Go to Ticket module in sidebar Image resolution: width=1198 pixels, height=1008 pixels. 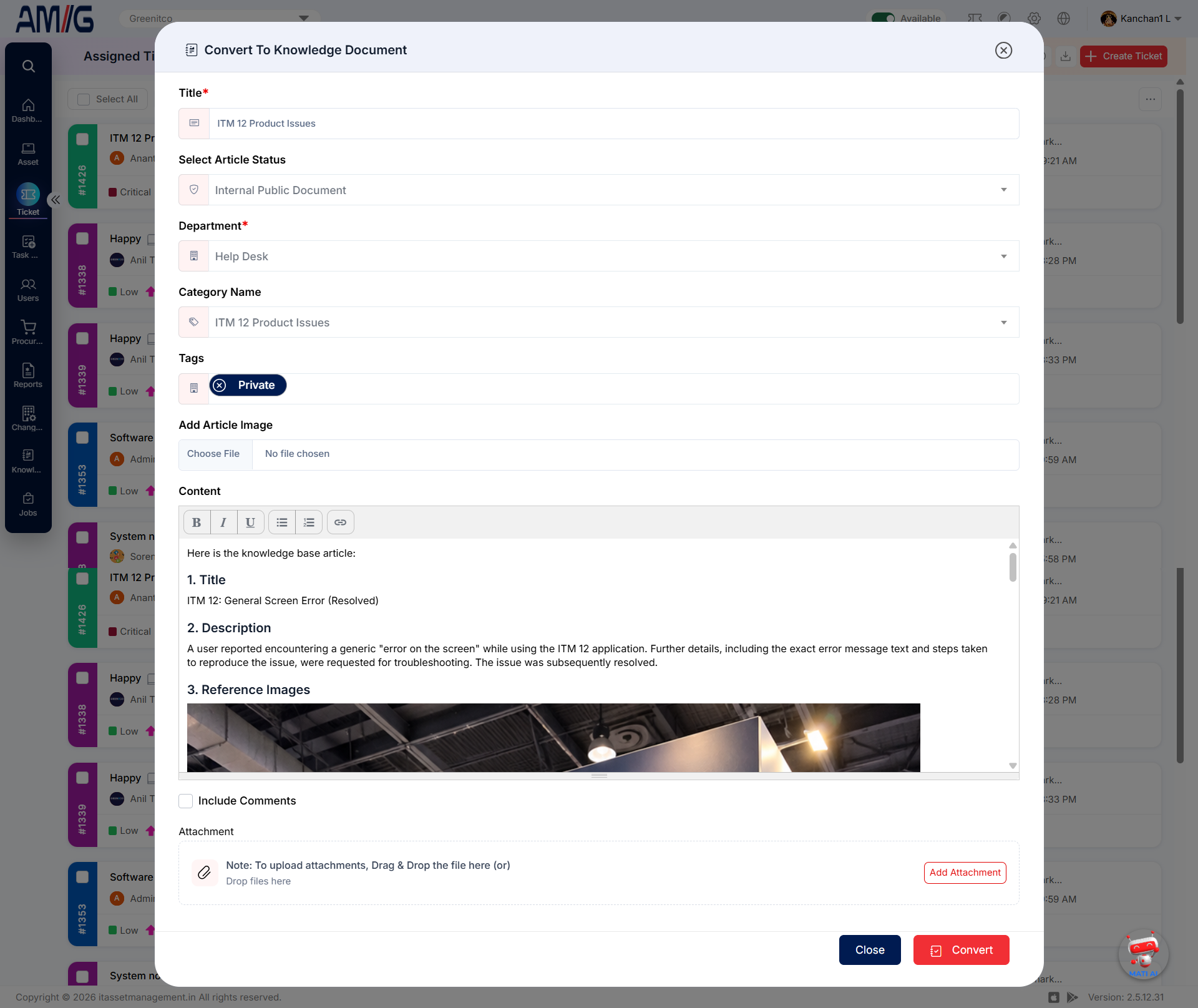28,200
